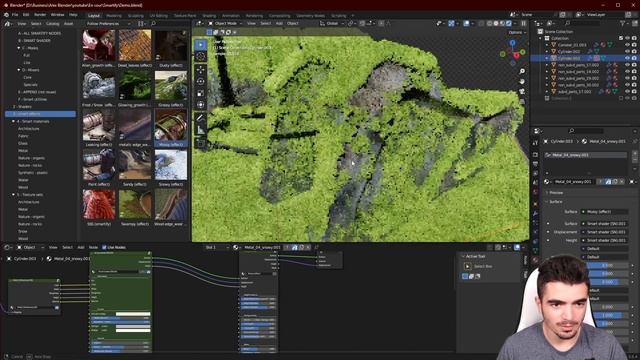
Task: Hide subd_parts_17.002 with its eye icon
Action: tap(627, 91)
